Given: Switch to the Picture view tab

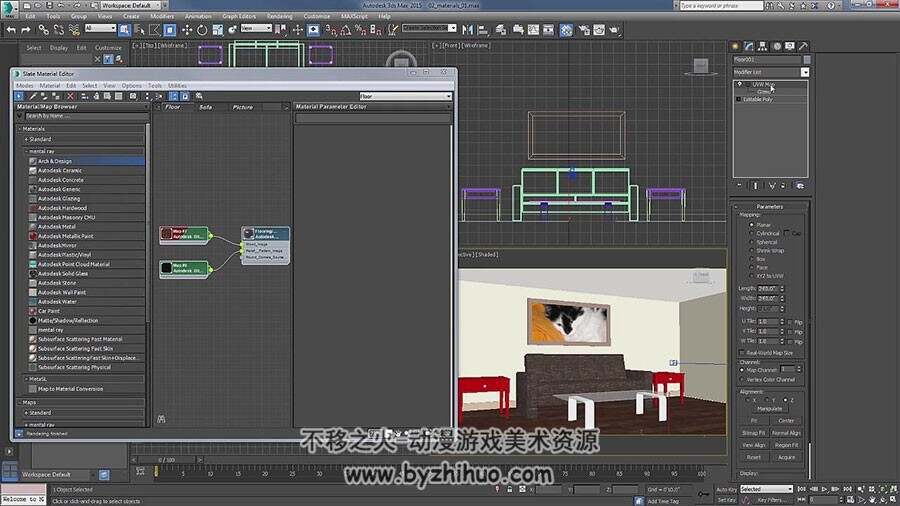Looking at the screenshot, I should pyautogui.click(x=243, y=107).
